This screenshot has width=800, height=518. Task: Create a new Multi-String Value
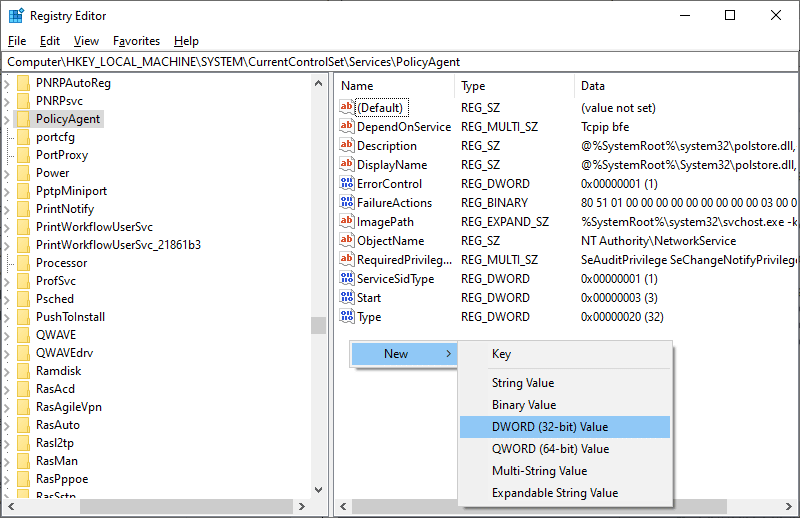[565, 471]
